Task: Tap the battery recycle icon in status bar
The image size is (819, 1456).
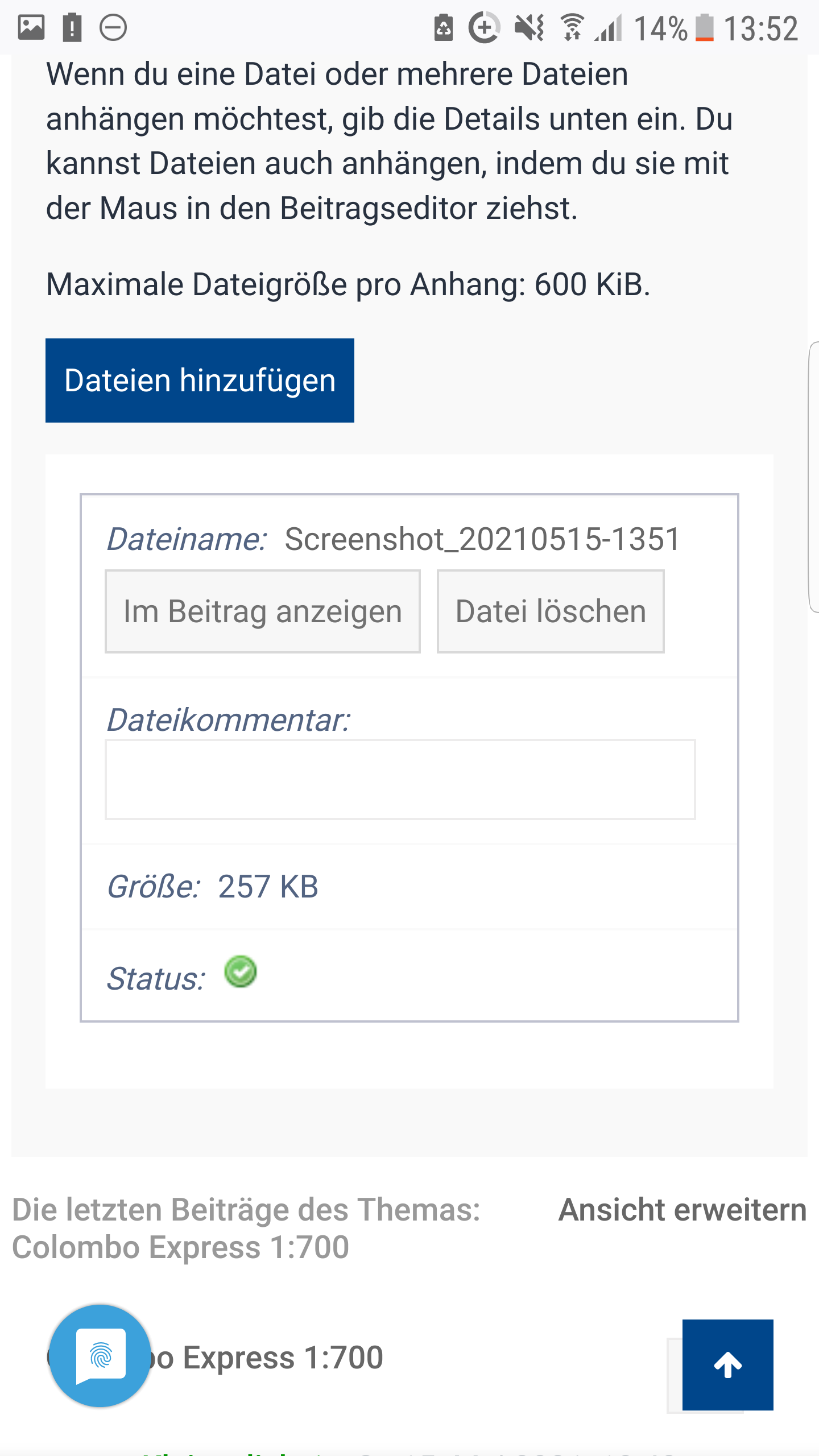Action: [x=444, y=28]
